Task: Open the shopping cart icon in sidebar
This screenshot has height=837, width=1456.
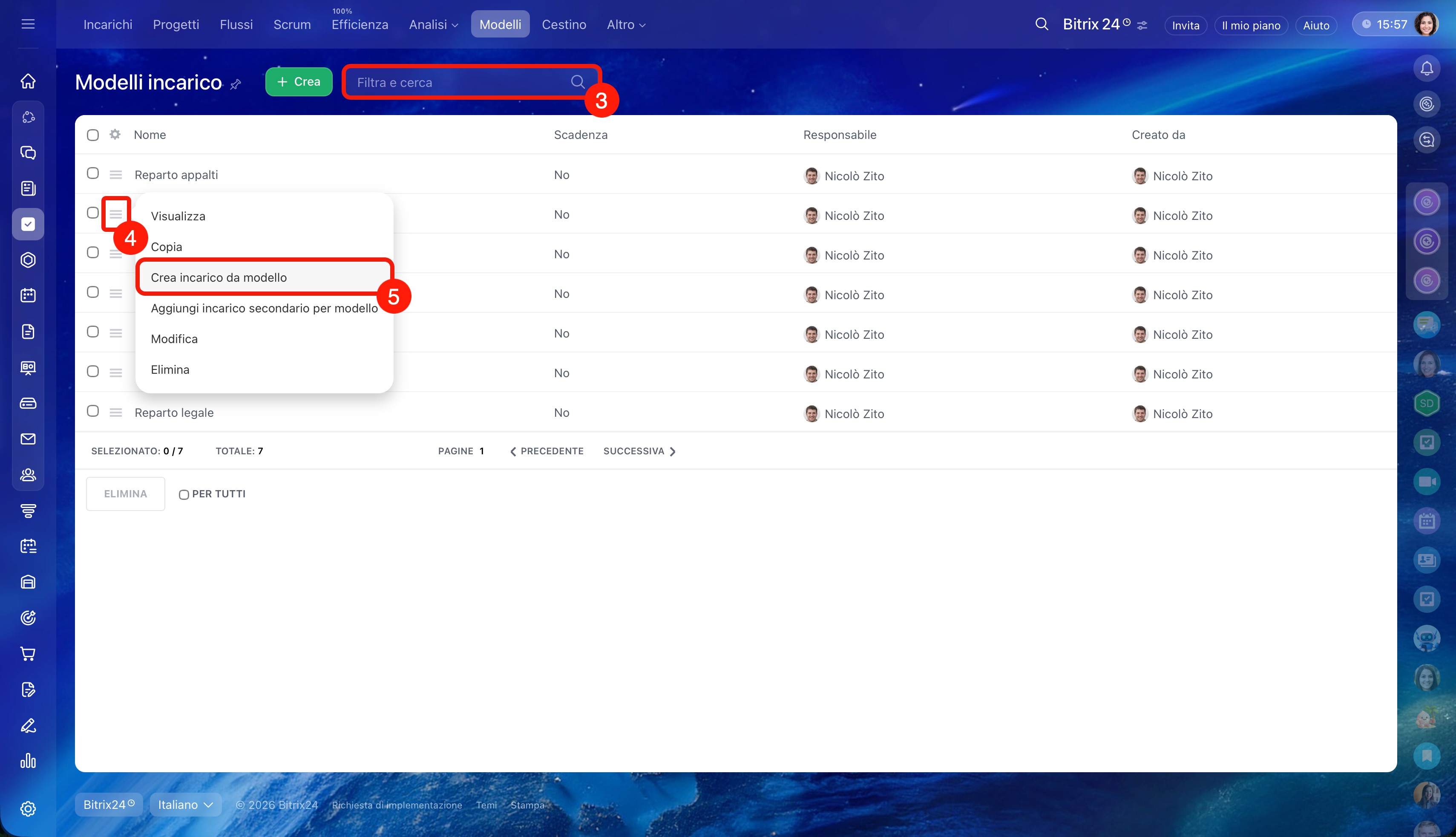Action: (x=28, y=654)
